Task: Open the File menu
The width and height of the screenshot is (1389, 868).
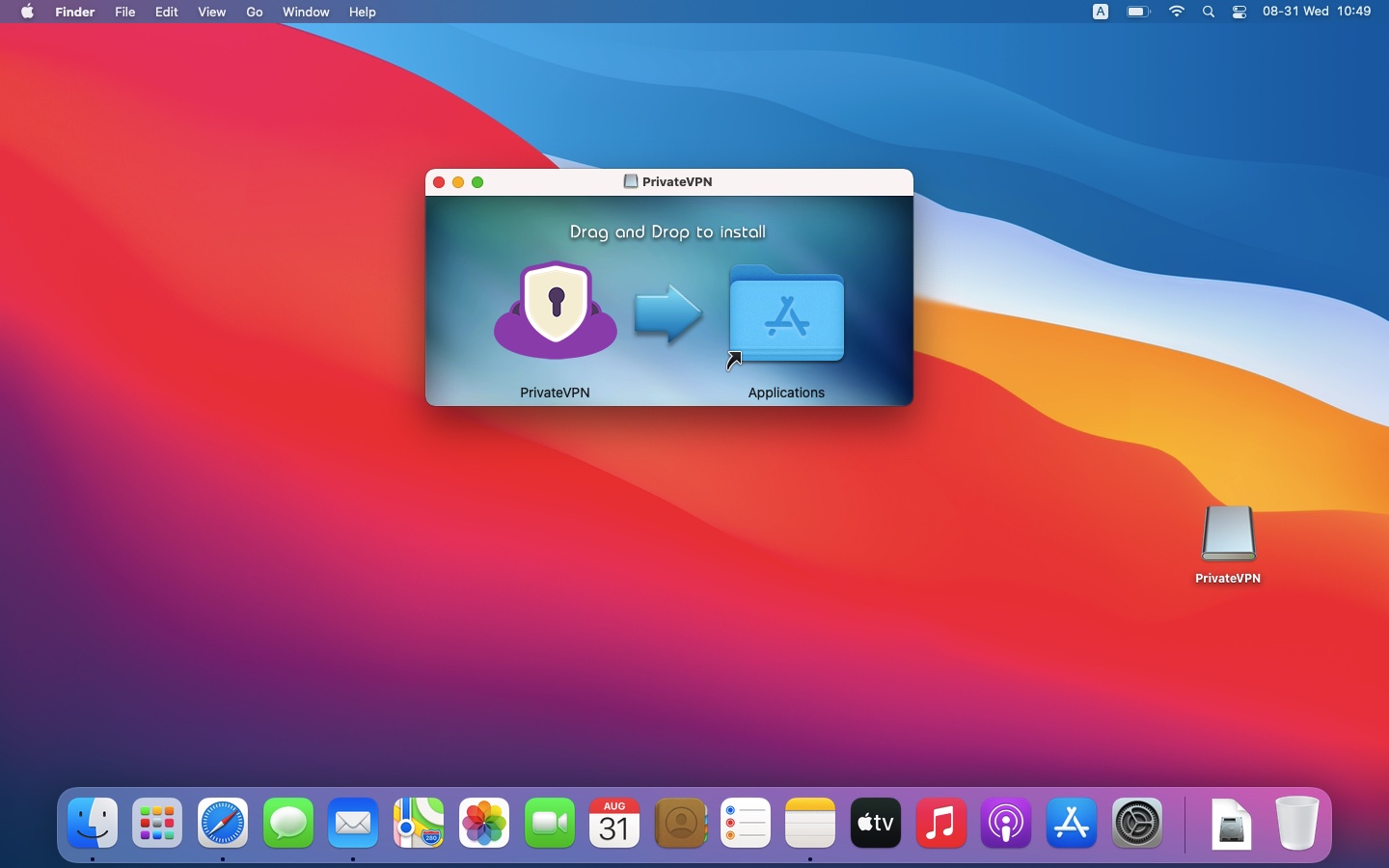Action: 124,12
